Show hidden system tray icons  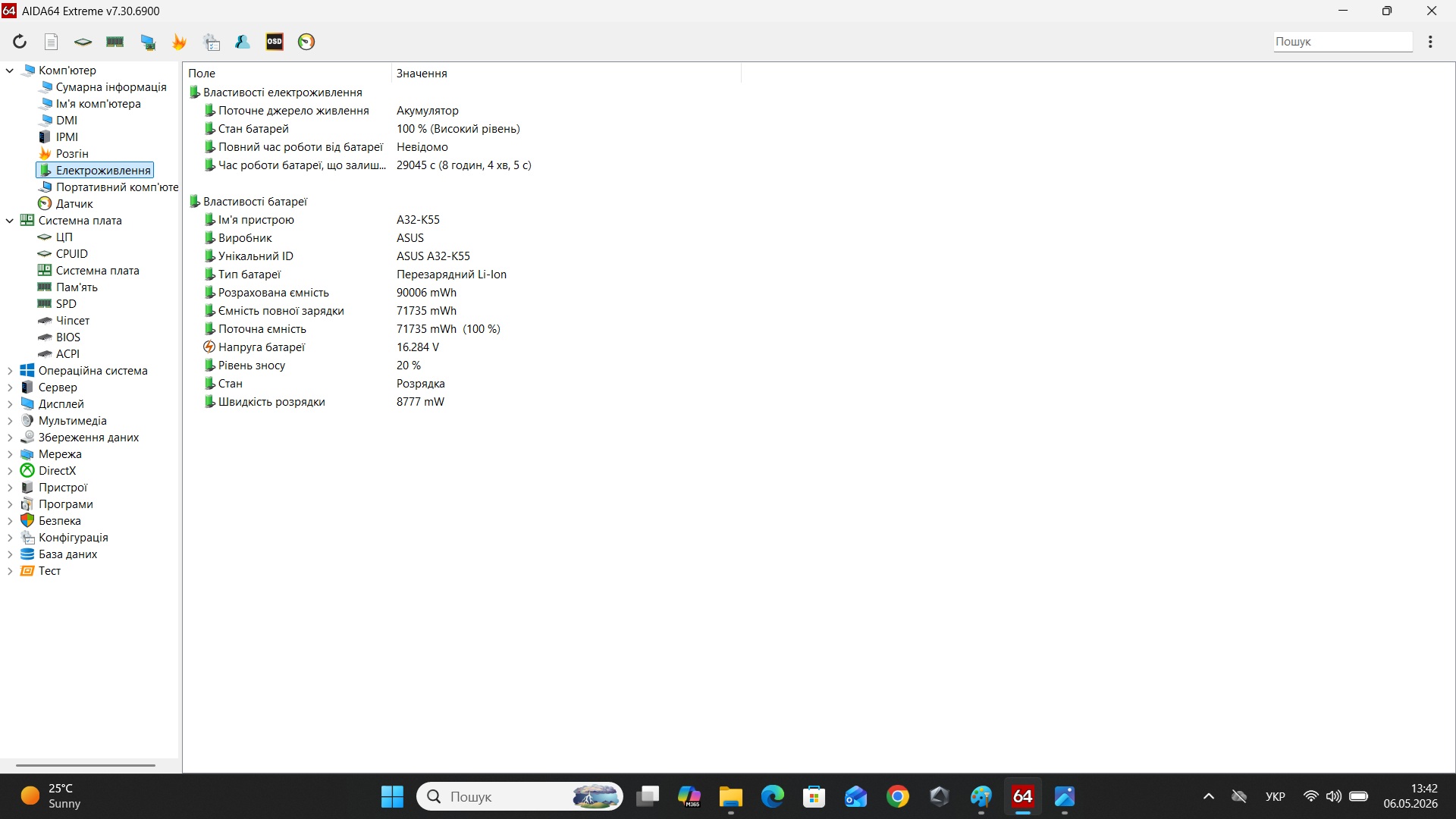(x=1209, y=797)
